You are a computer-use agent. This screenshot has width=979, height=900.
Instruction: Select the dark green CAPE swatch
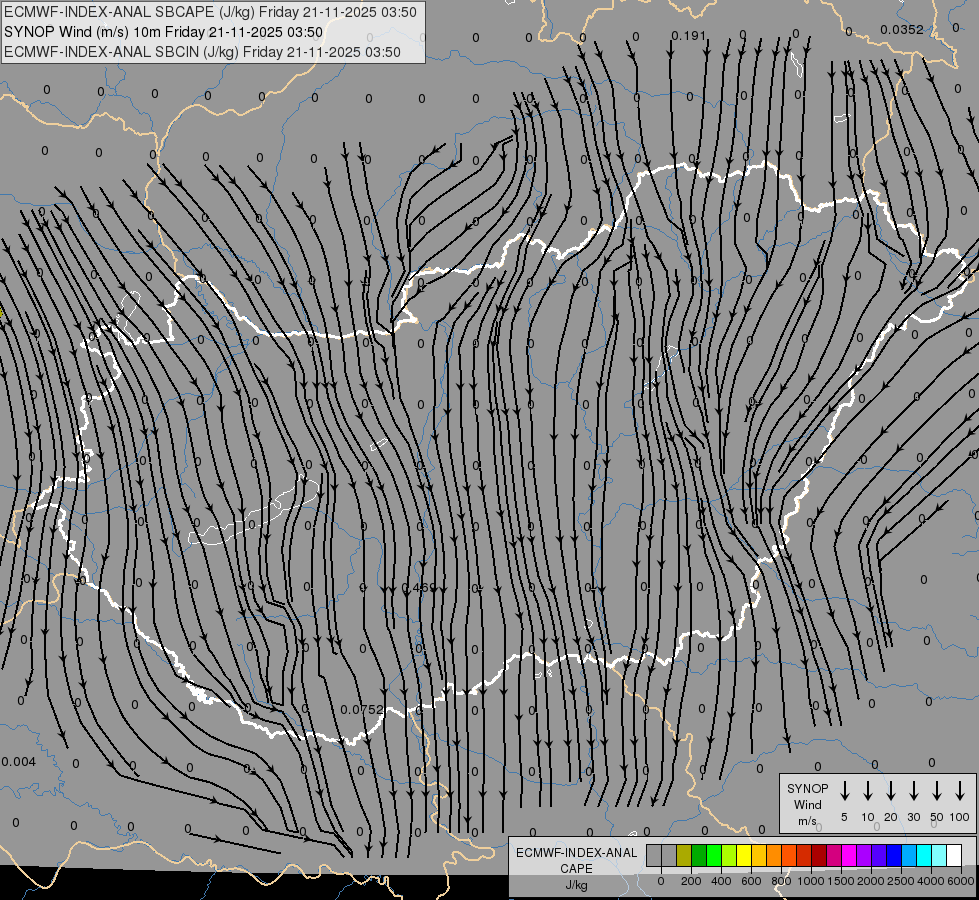point(699,856)
